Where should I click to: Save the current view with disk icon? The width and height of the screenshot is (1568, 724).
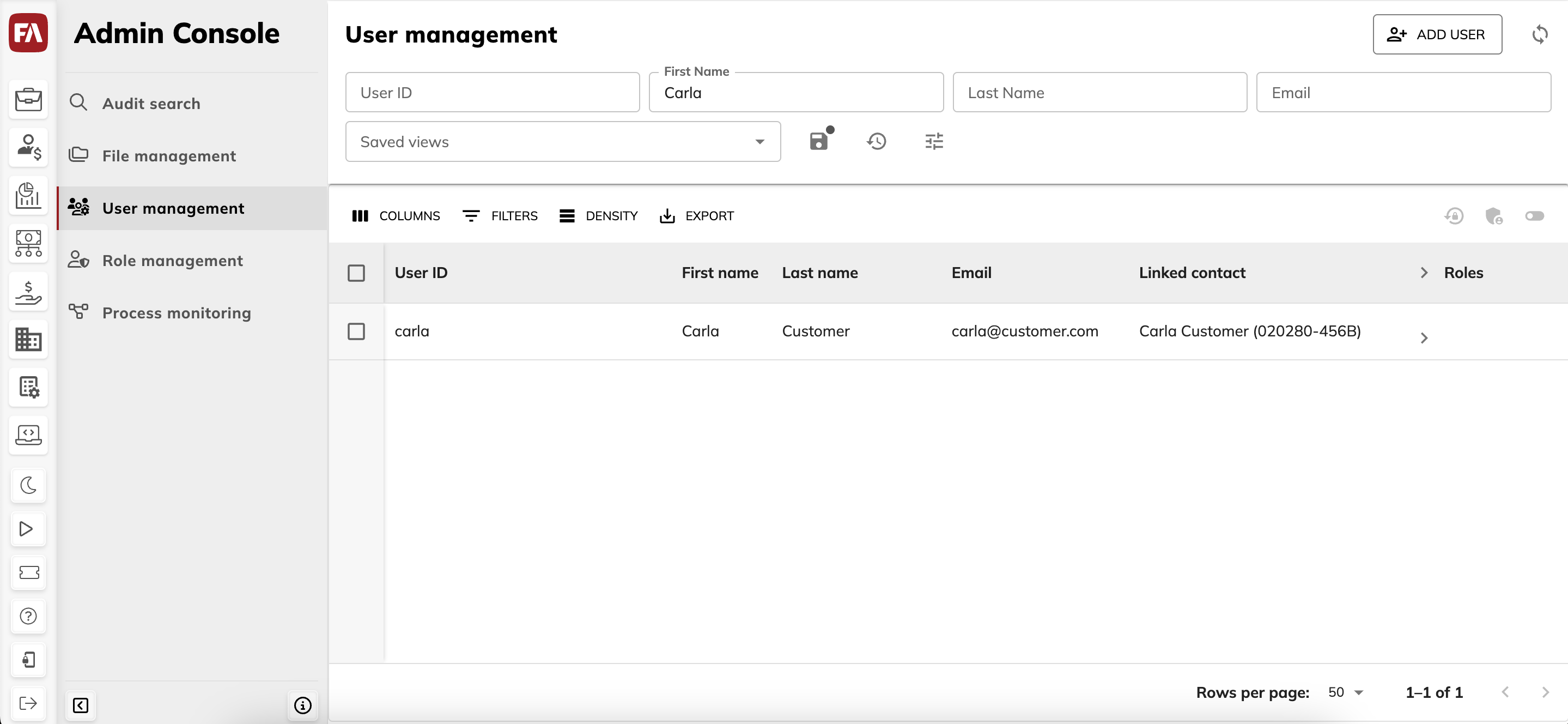pyautogui.click(x=820, y=141)
